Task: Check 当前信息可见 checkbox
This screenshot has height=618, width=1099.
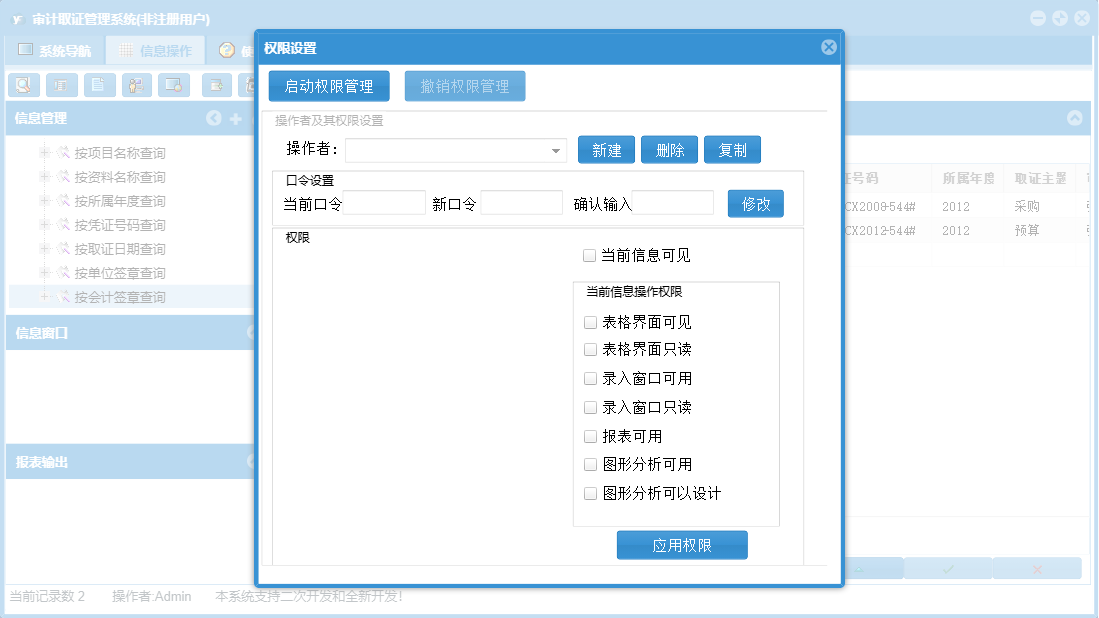Action: [x=589, y=256]
